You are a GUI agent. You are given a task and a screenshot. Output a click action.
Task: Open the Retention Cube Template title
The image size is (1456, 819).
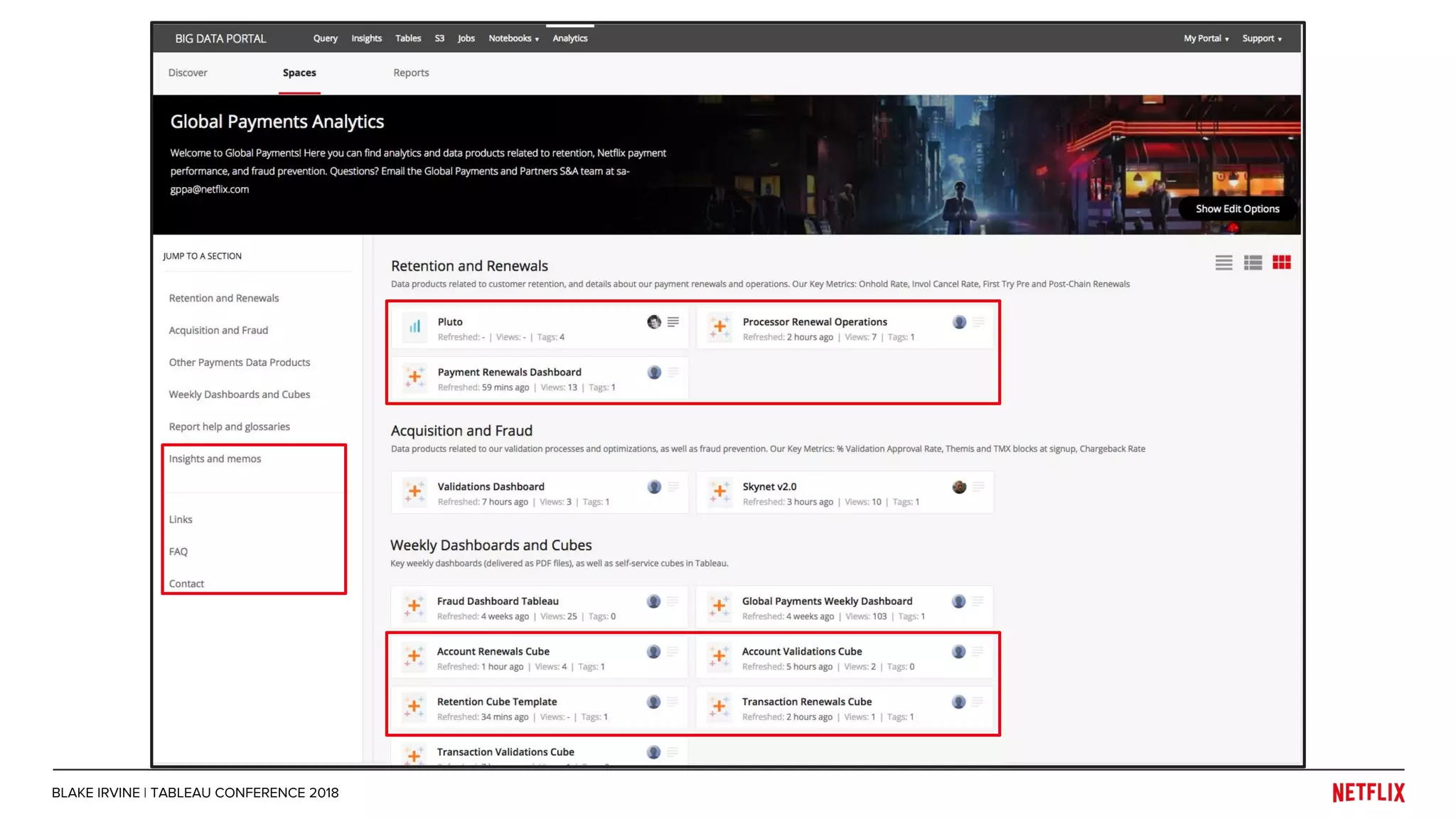tap(497, 702)
